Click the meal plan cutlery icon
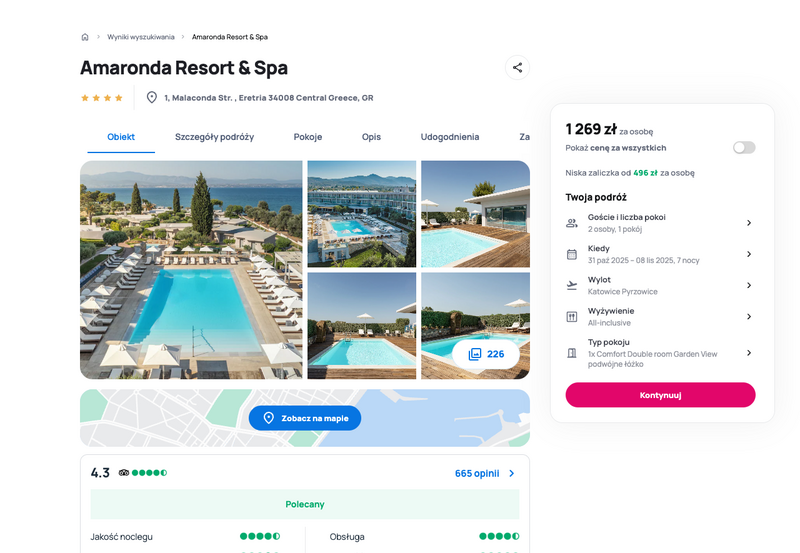The image size is (800, 553). coord(572,317)
